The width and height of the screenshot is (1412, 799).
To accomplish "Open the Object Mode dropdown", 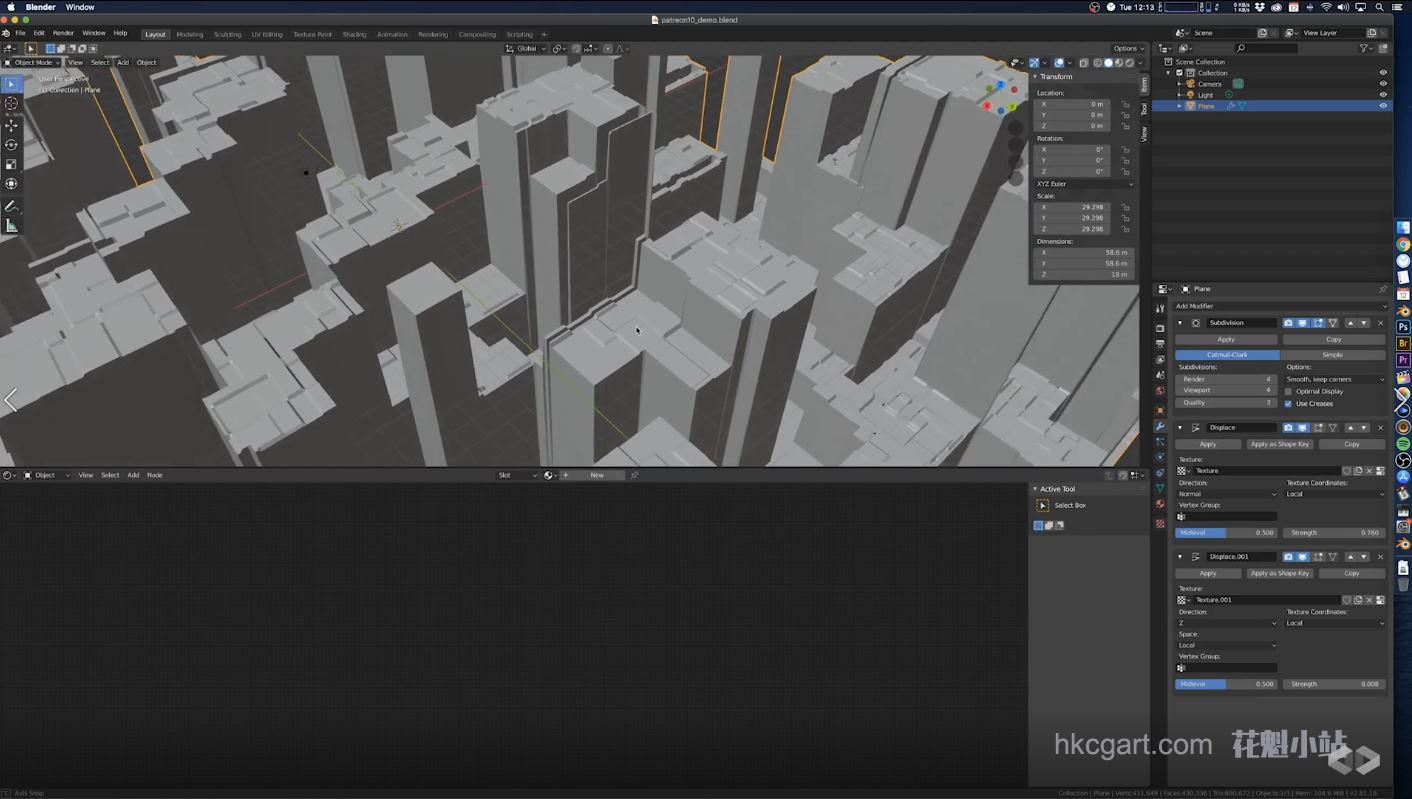I will point(34,62).
